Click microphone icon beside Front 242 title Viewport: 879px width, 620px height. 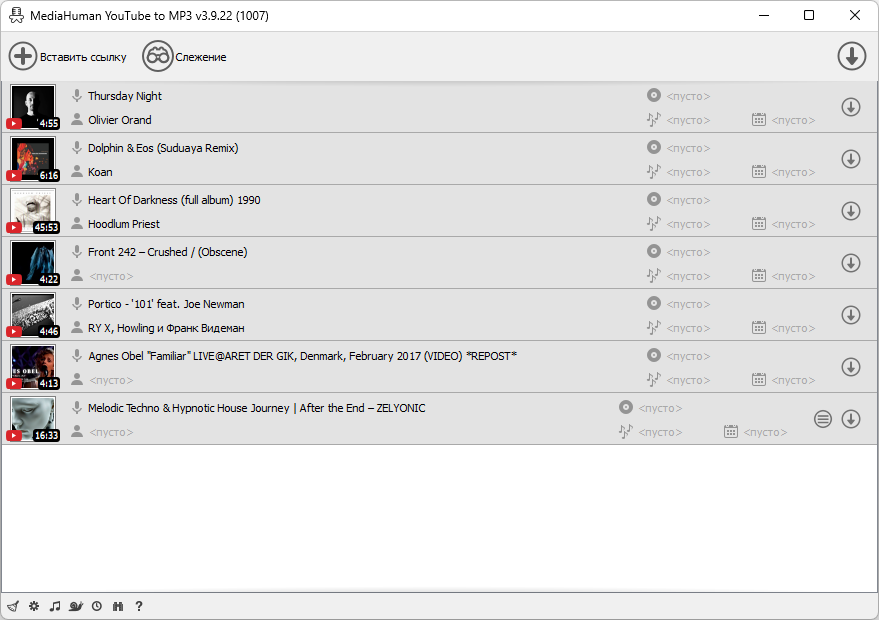77,252
